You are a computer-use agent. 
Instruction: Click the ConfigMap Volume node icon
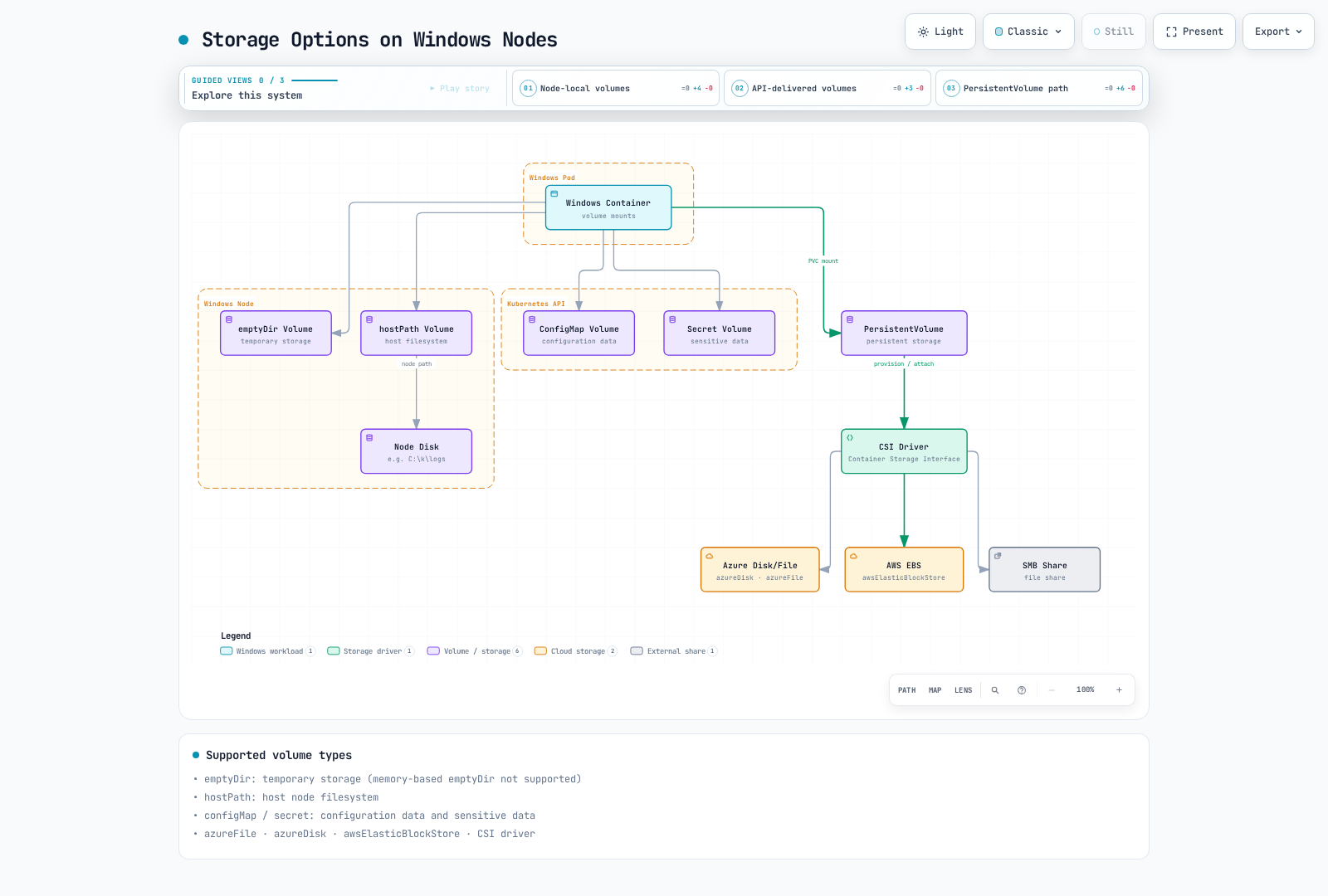pos(532,319)
